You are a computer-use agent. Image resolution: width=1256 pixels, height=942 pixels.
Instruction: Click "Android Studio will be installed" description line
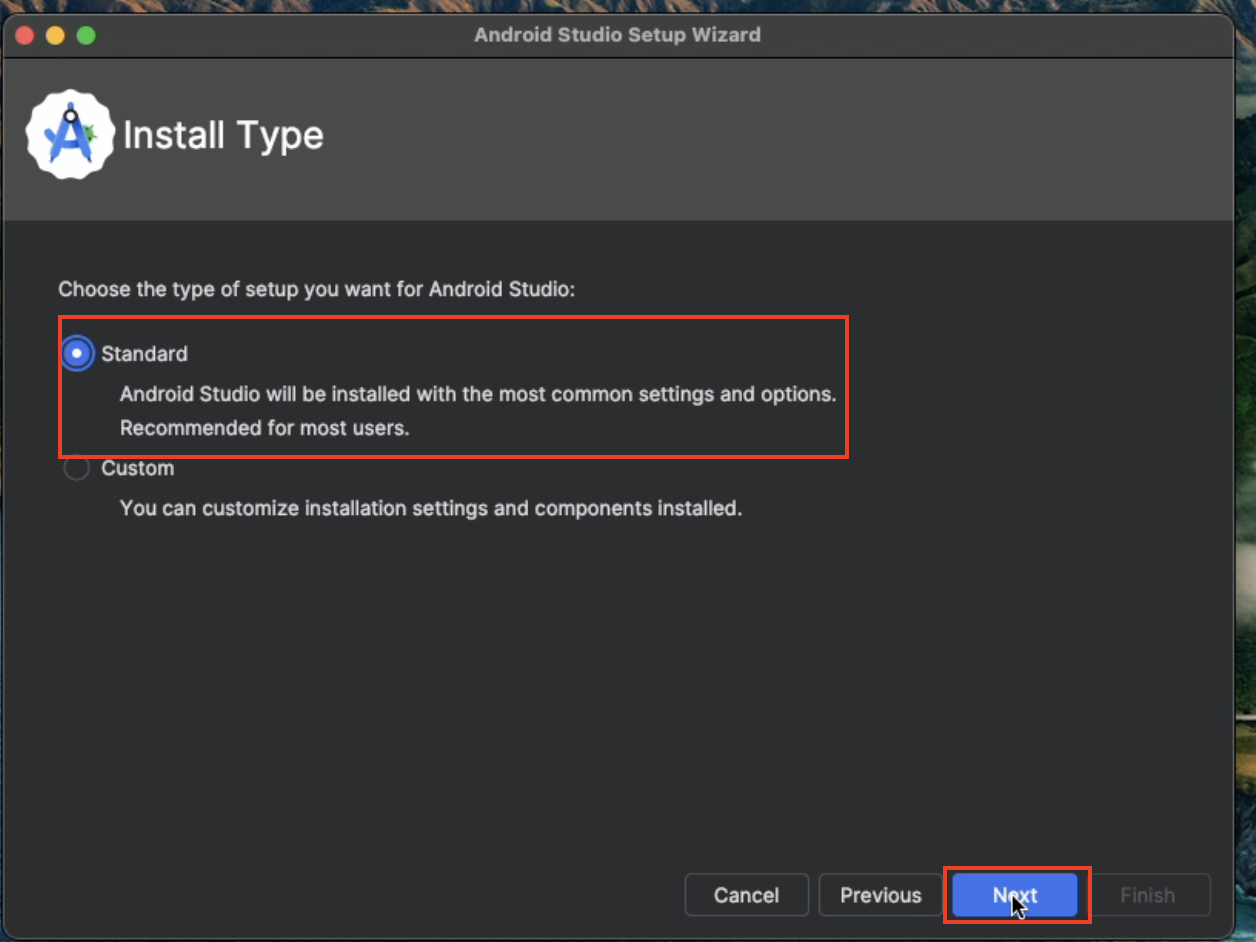(x=478, y=394)
